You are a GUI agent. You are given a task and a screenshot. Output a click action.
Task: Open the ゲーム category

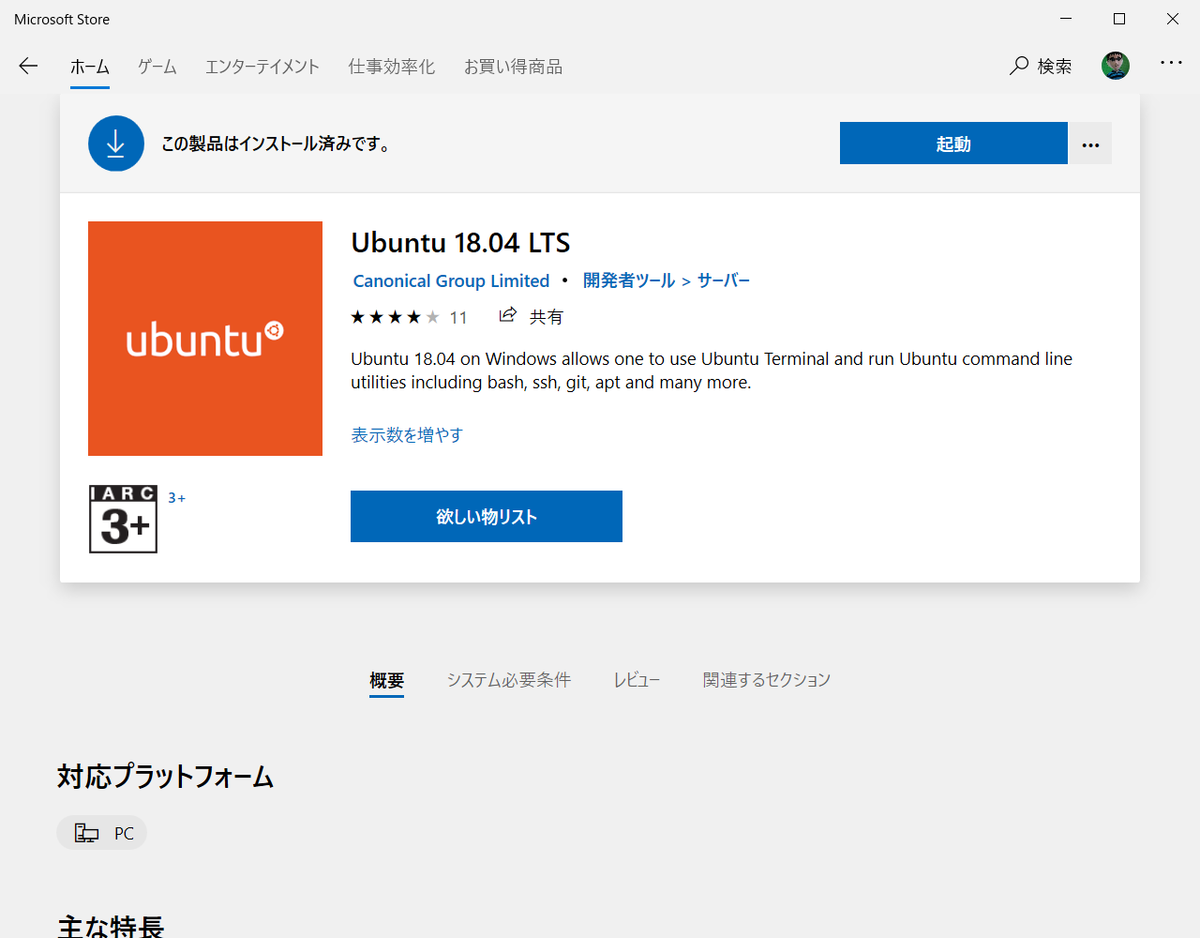point(156,66)
